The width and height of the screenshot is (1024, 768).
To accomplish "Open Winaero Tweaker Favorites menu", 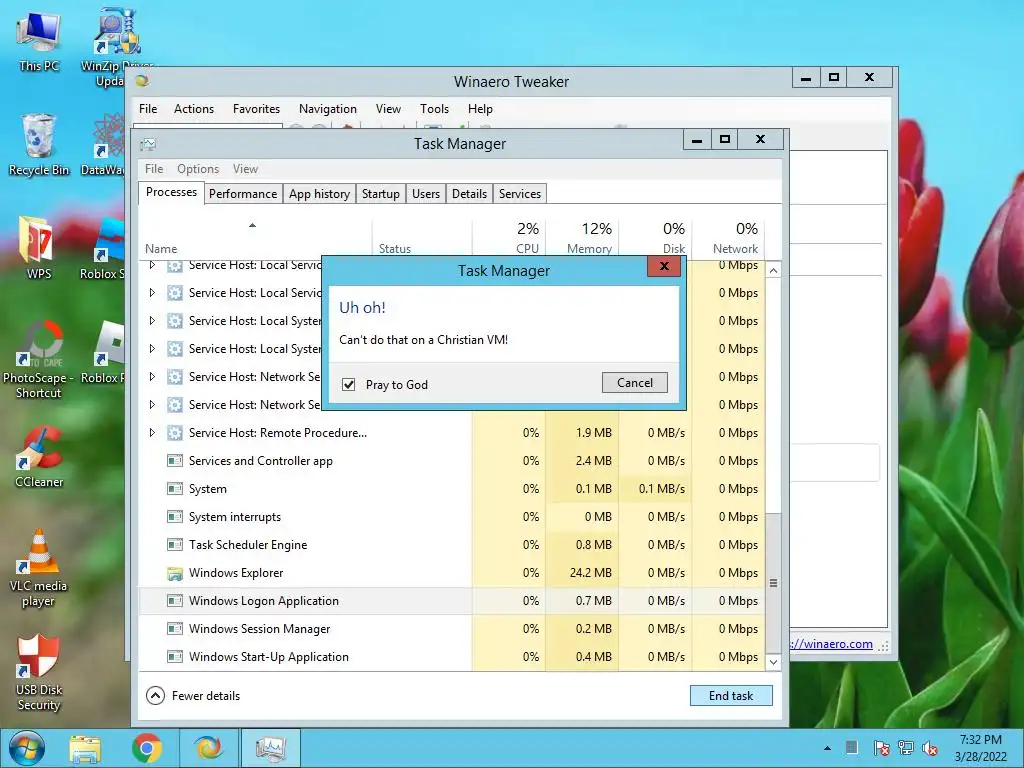I will [256, 109].
